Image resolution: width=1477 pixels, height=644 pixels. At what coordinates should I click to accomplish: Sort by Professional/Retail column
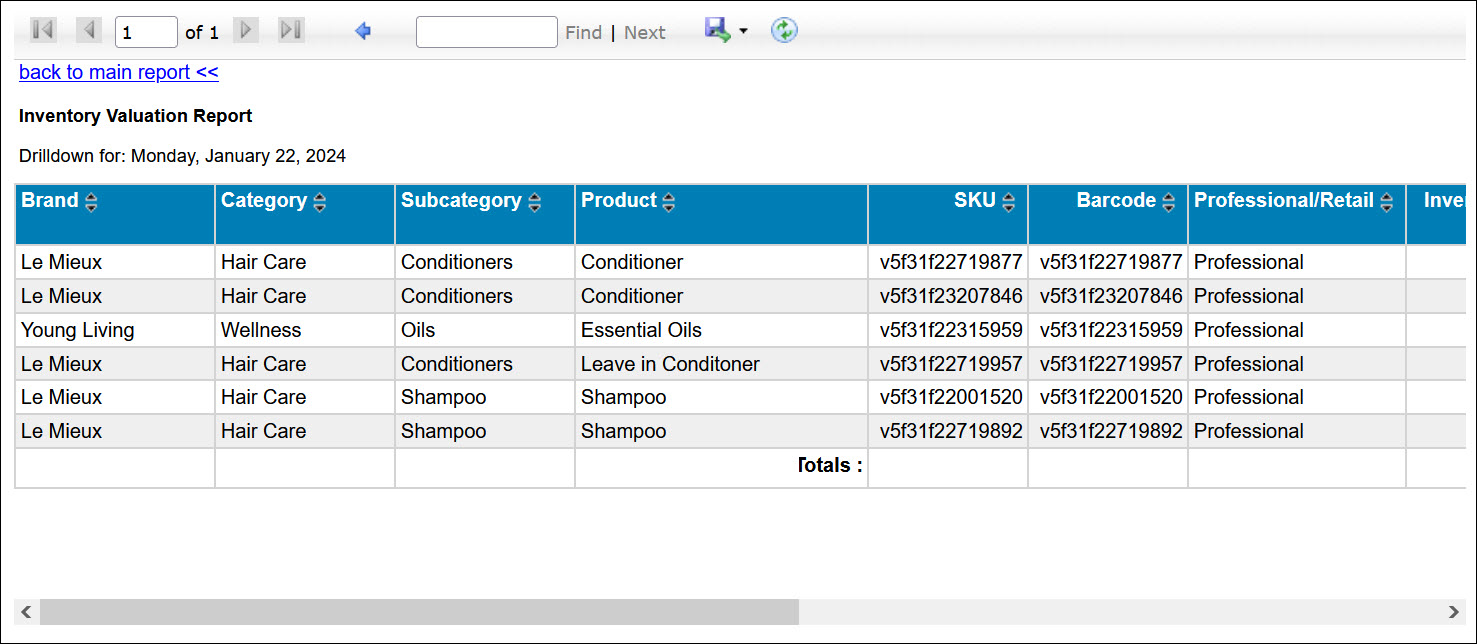[x=1387, y=203]
